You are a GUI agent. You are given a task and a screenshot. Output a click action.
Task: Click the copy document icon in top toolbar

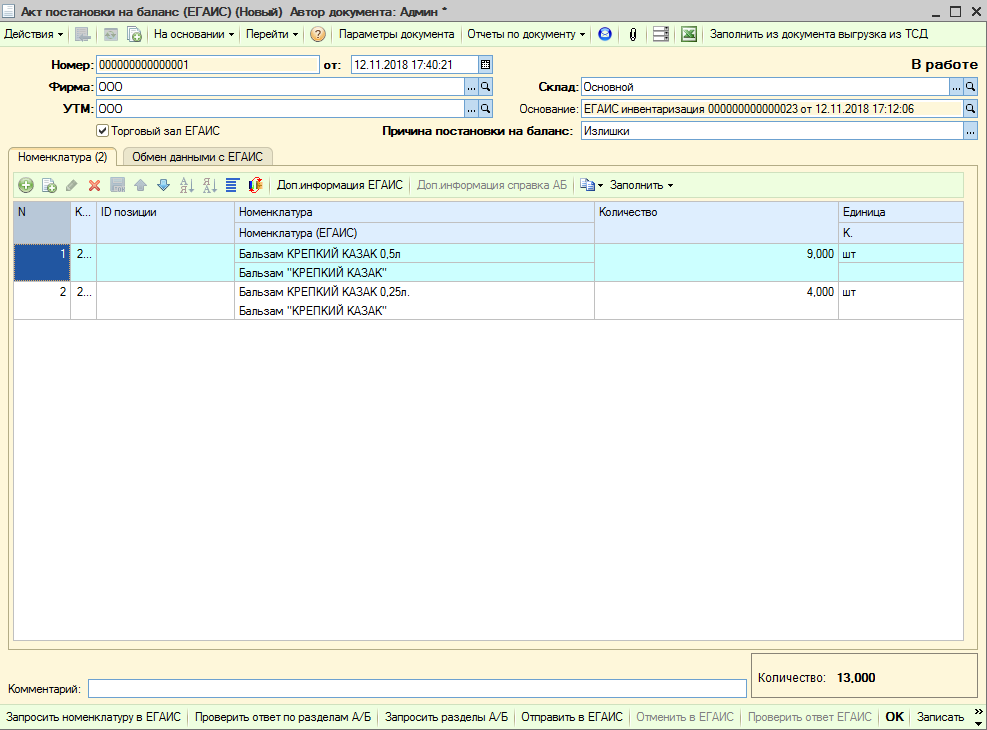click(x=134, y=35)
